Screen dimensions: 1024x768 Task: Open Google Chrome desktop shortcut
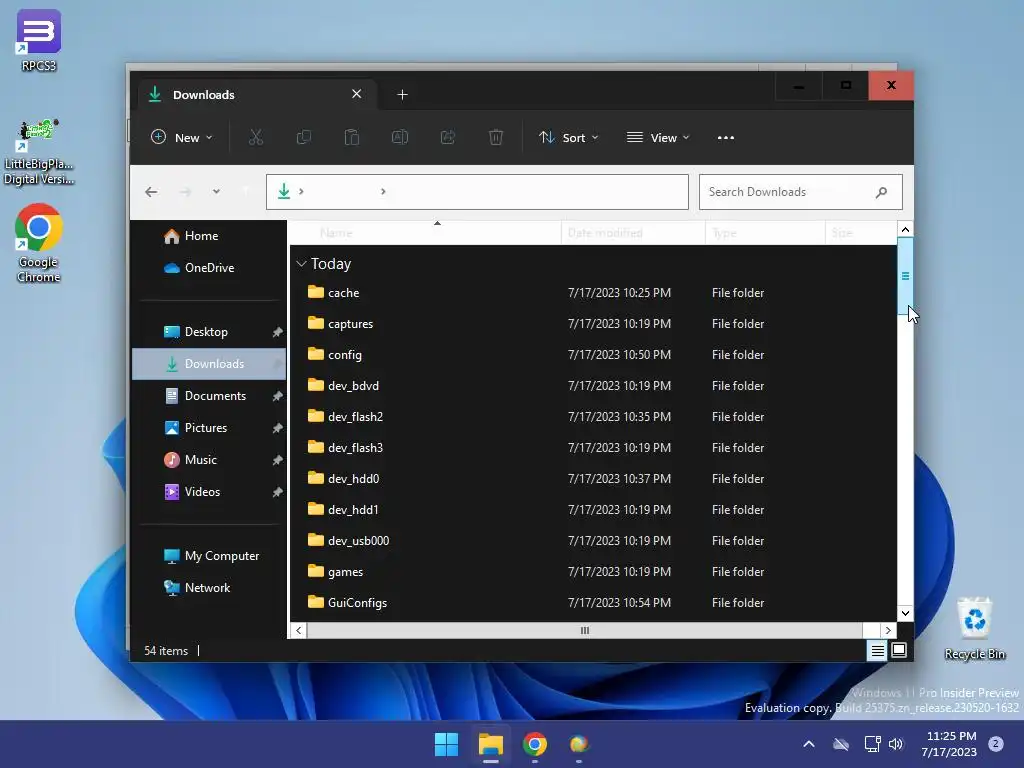[39, 243]
